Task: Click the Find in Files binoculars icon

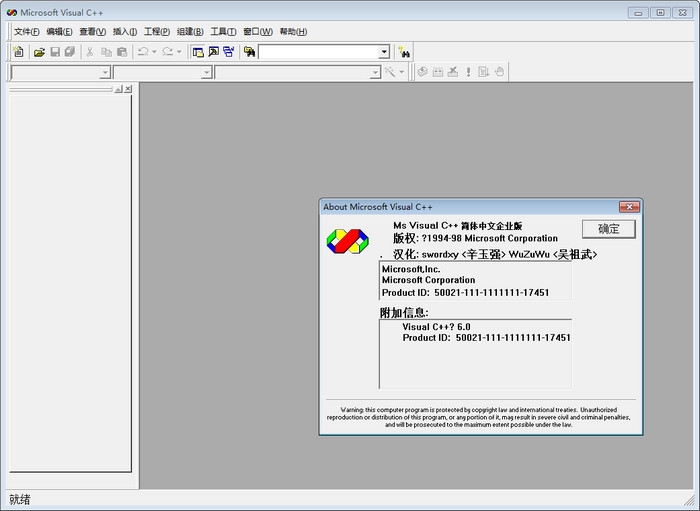Action: coord(249,52)
